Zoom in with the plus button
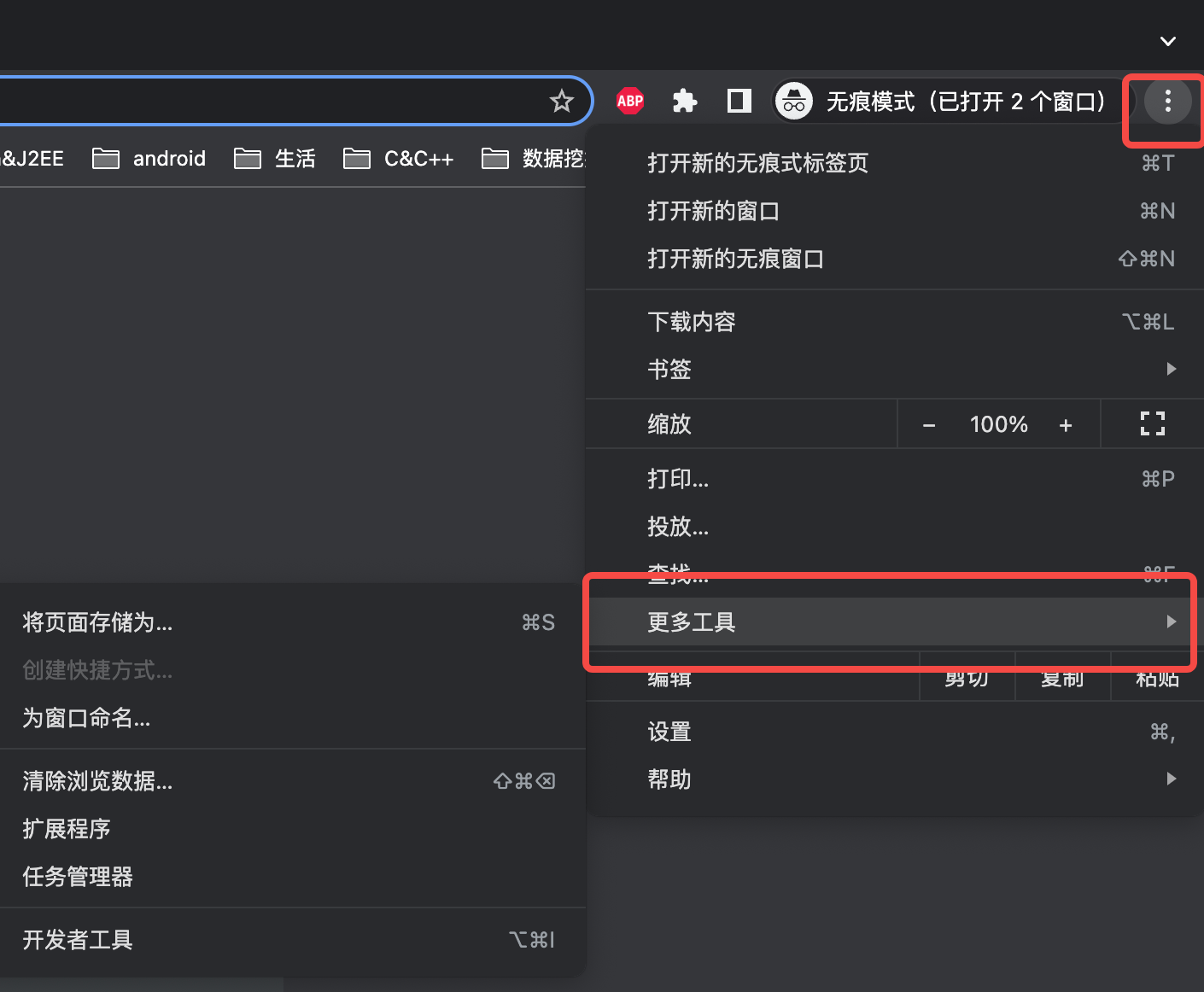Screen dimensions: 1204x992 coord(1065,425)
